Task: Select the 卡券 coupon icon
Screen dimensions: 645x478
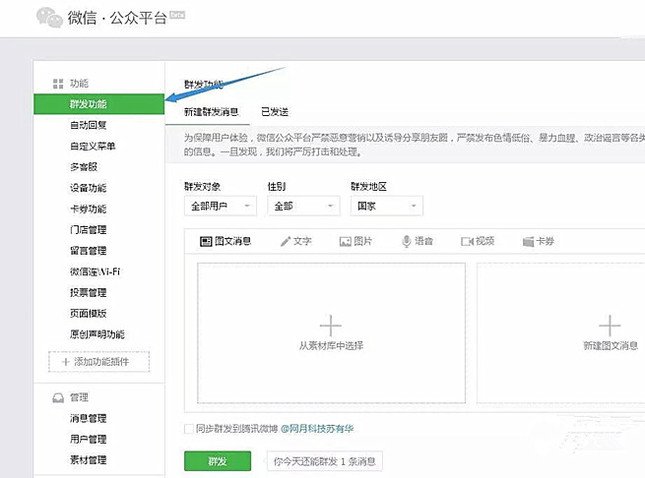Action: click(x=528, y=241)
